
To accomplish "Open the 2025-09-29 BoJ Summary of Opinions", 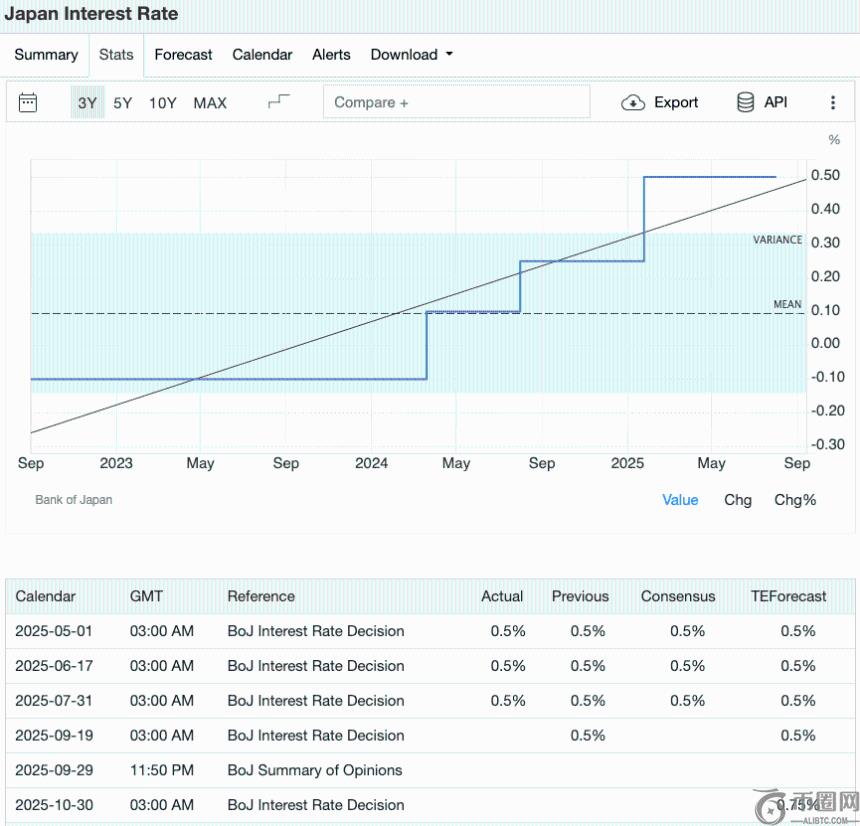I will click(x=315, y=770).
